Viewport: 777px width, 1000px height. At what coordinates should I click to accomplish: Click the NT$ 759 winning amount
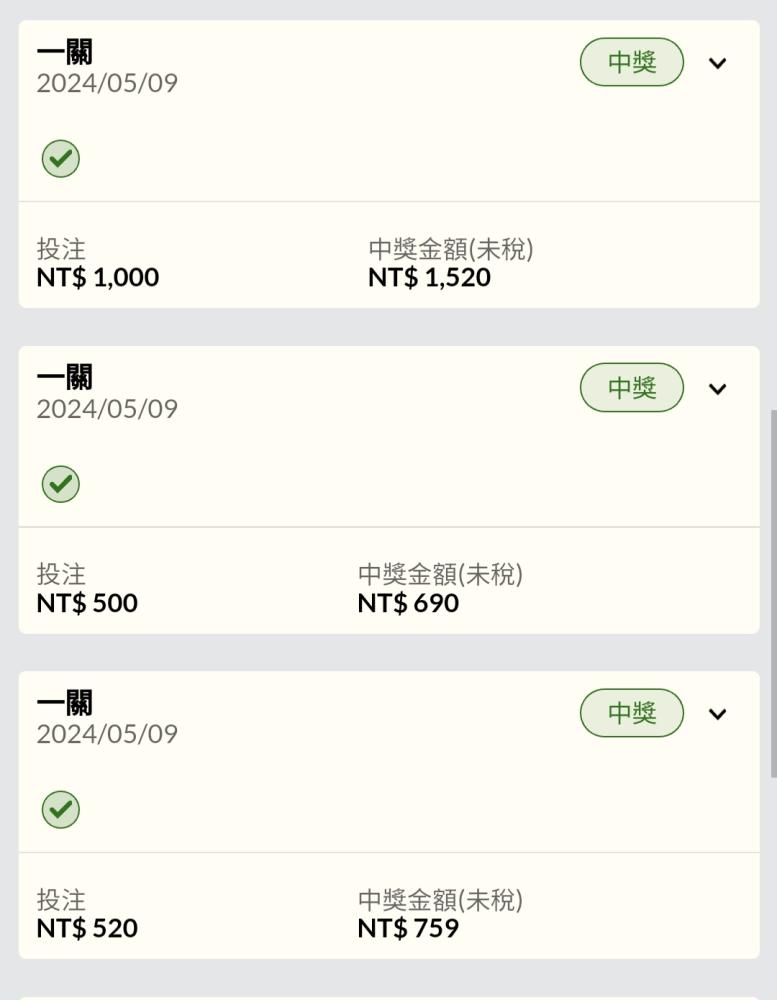tap(408, 928)
